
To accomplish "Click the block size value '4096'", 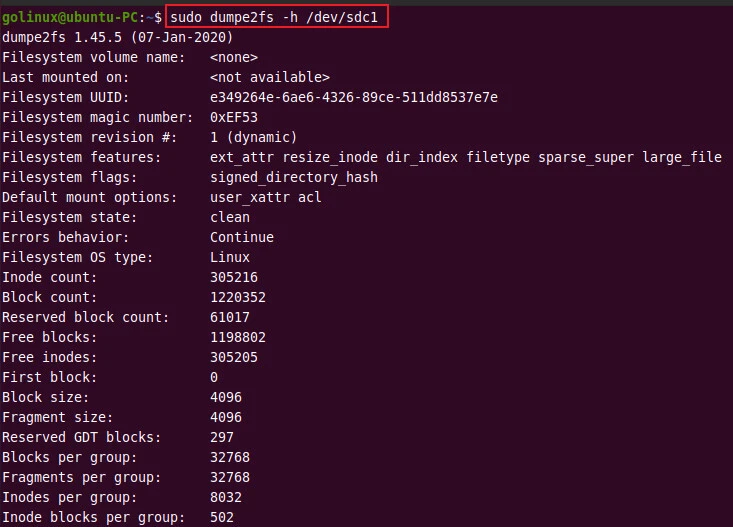I will 226,397.
